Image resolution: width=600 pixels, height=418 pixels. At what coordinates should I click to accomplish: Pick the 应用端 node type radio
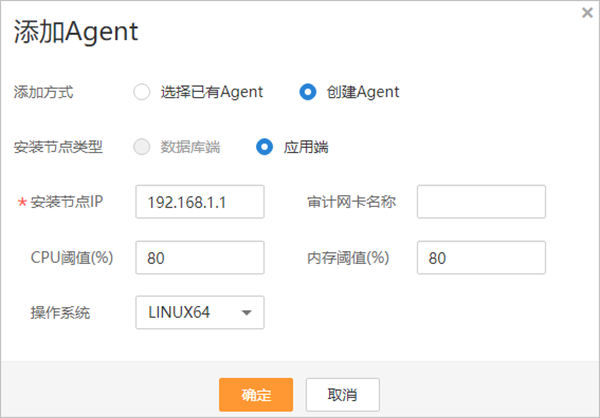(265, 147)
